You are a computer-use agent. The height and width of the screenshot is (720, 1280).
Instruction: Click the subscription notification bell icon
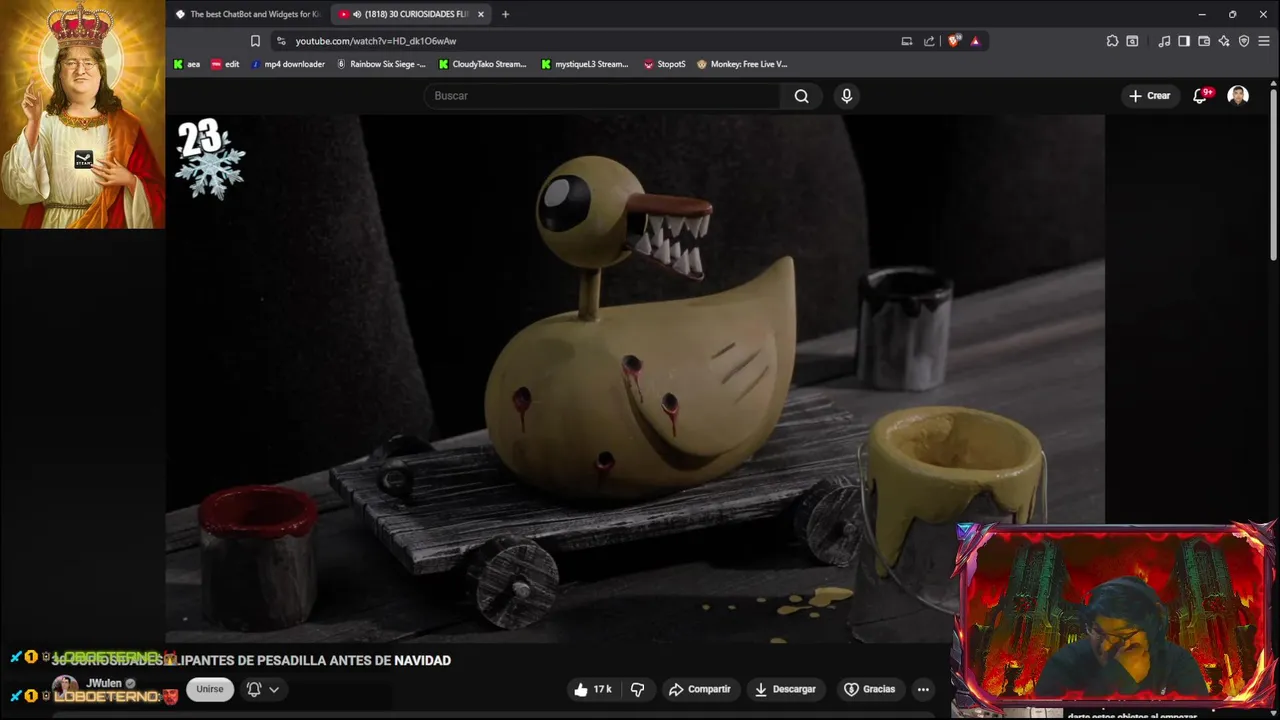(x=254, y=689)
